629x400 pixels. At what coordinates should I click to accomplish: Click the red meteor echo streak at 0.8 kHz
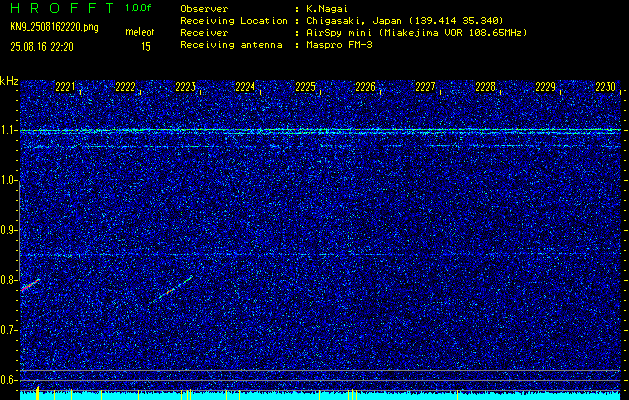click(x=30, y=285)
